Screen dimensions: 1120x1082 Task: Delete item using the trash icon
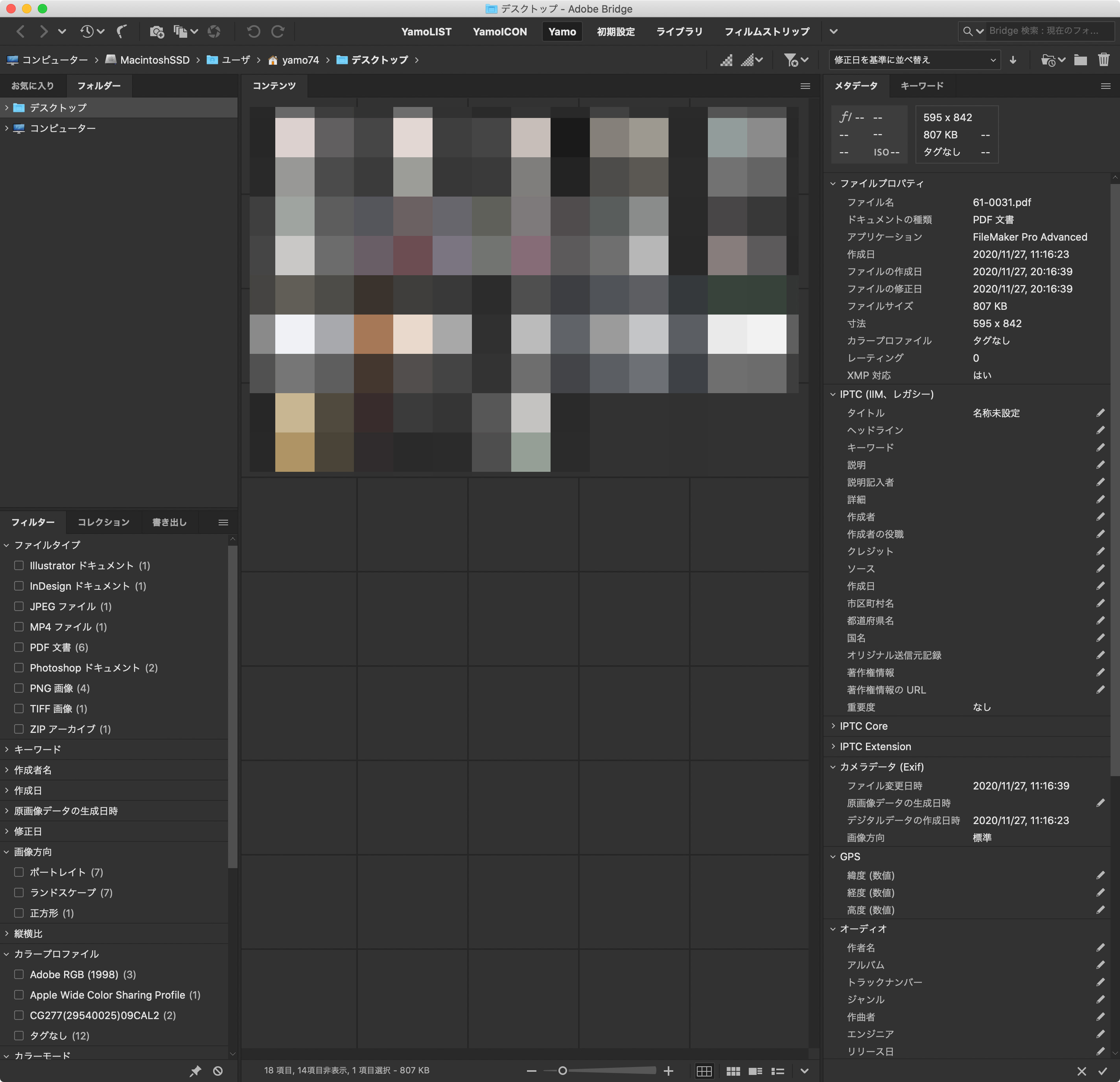(1104, 59)
